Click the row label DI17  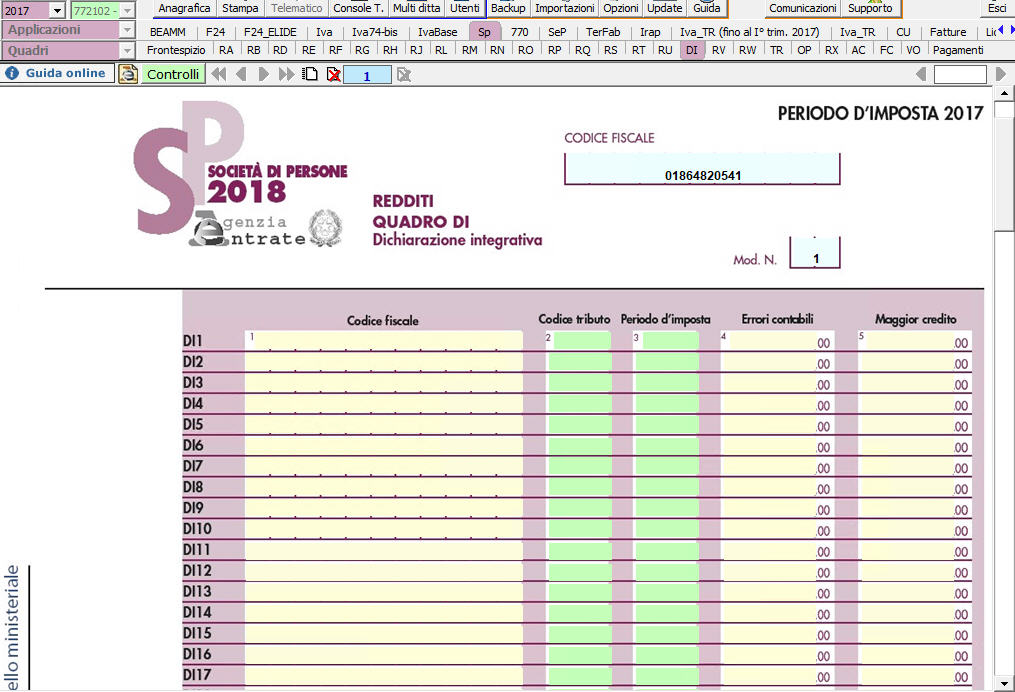pos(197,675)
